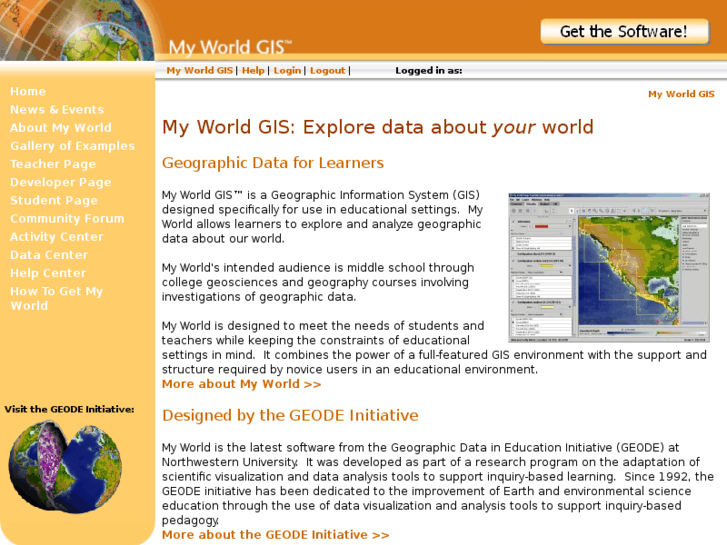Visit the Student Page
Image resolution: width=727 pixels, height=545 pixels.
pos(54,200)
